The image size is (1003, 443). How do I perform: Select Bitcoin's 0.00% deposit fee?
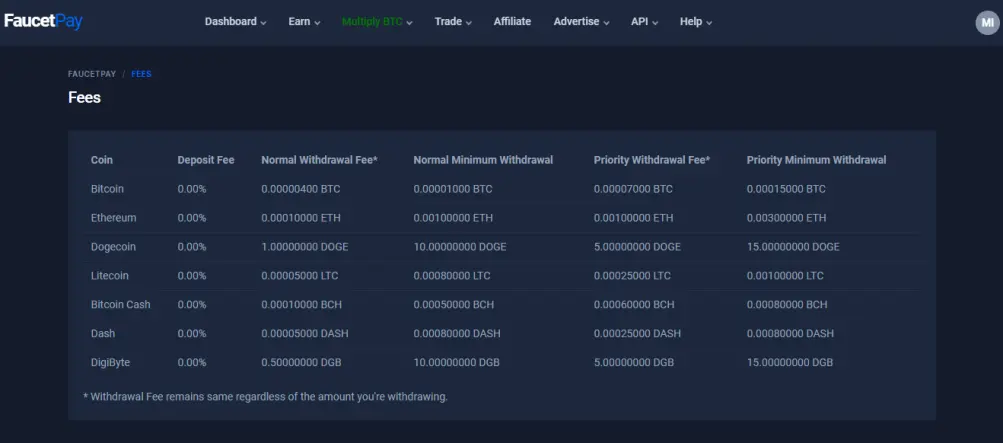click(x=192, y=189)
